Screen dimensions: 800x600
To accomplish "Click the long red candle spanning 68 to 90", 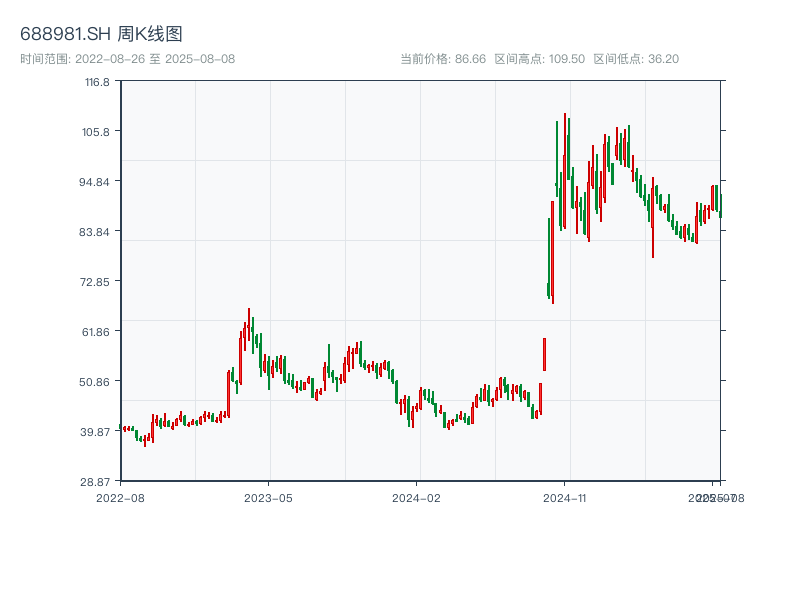I will [552, 252].
